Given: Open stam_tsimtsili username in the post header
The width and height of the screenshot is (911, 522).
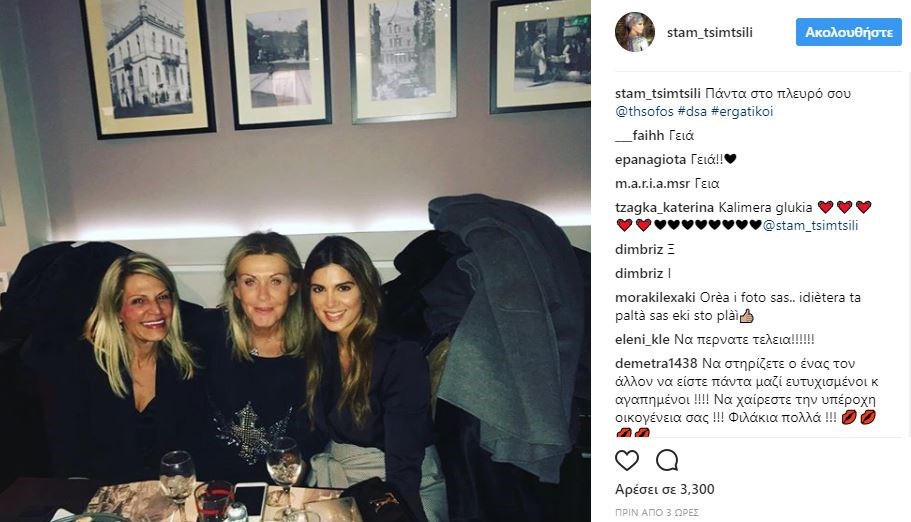Looking at the screenshot, I should tap(709, 33).
